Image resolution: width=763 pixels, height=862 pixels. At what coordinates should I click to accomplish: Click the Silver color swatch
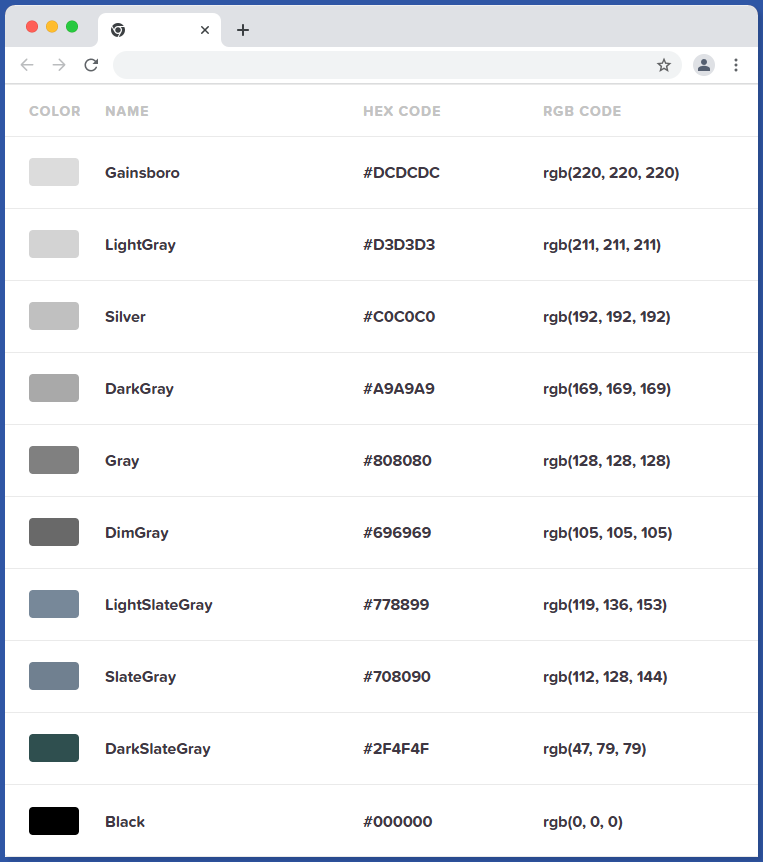(x=54, y=316)
